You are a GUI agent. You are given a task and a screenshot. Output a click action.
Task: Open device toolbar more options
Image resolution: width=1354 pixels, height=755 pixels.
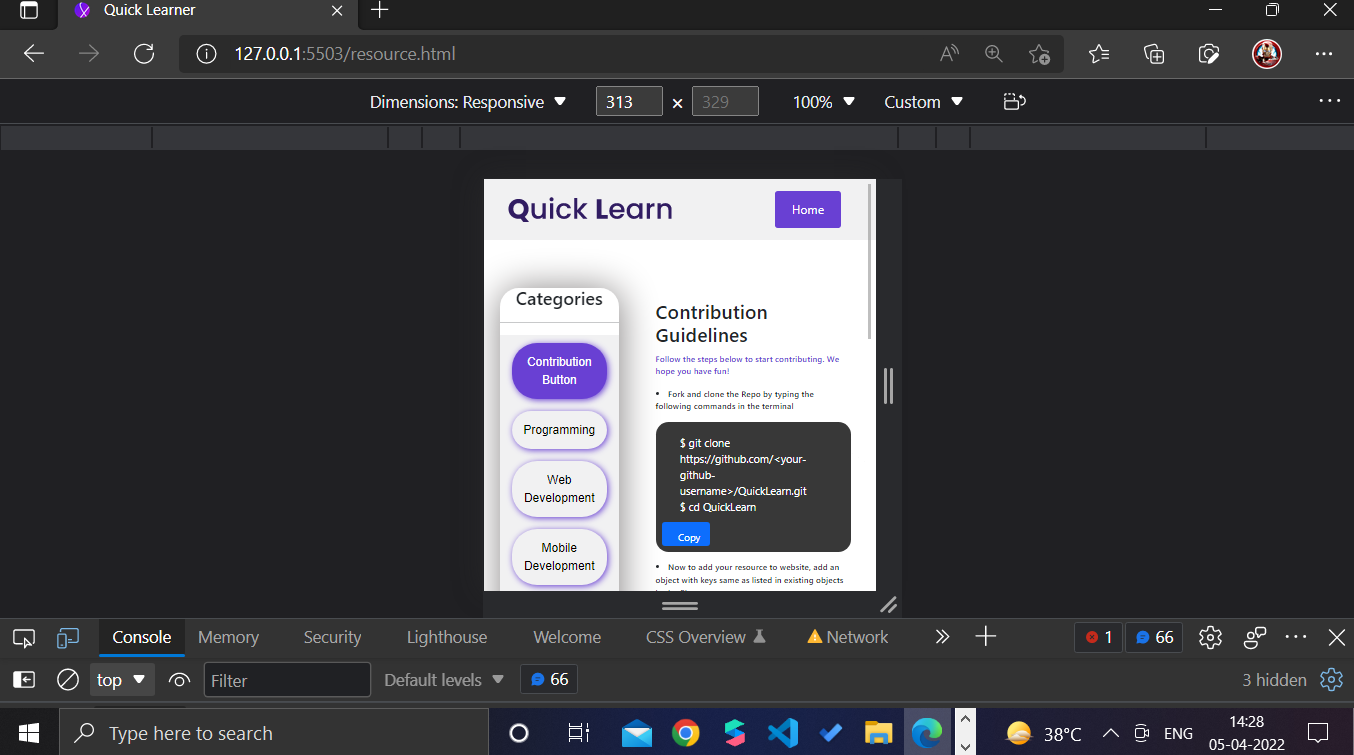(x=1329, y=101)
